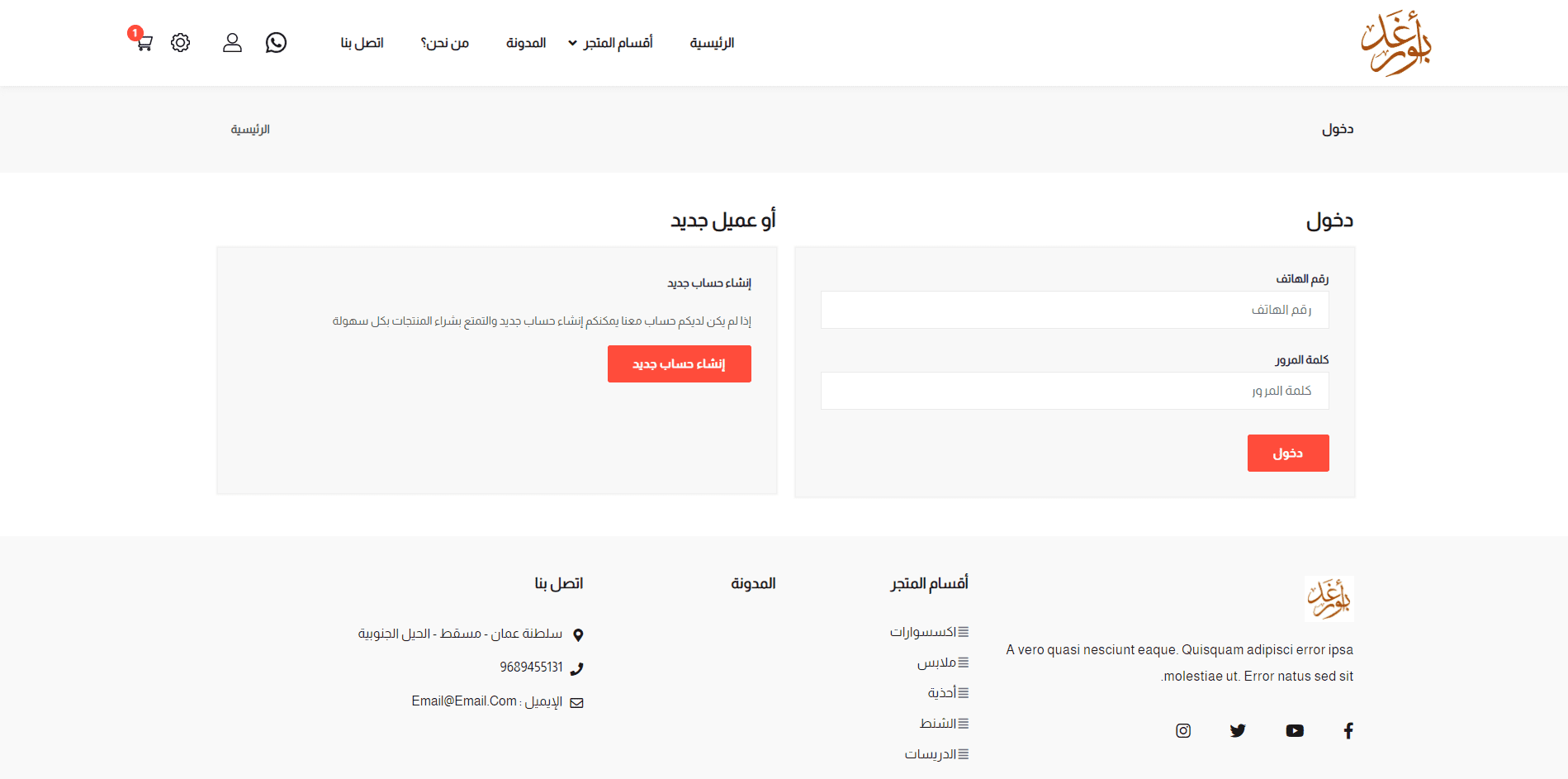Expand the أقسام المتجر dropdown menu

click(611, 43)
